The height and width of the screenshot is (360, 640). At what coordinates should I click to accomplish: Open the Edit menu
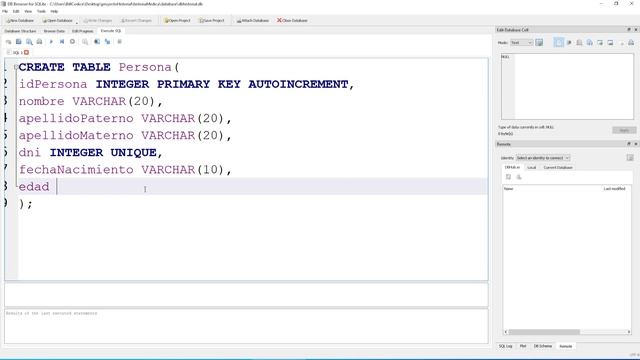click(16, 11)
